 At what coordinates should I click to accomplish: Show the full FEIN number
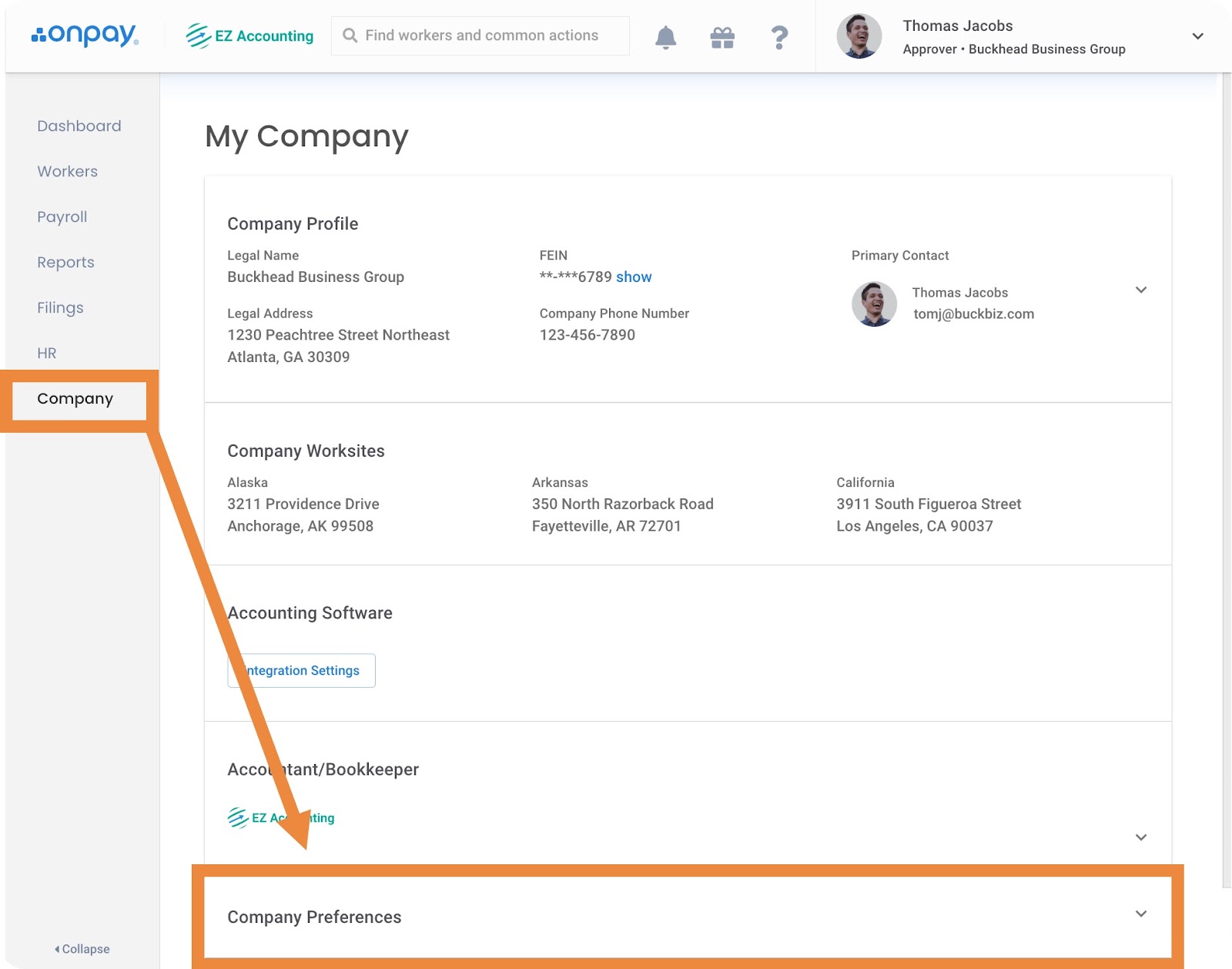point(634,277)
